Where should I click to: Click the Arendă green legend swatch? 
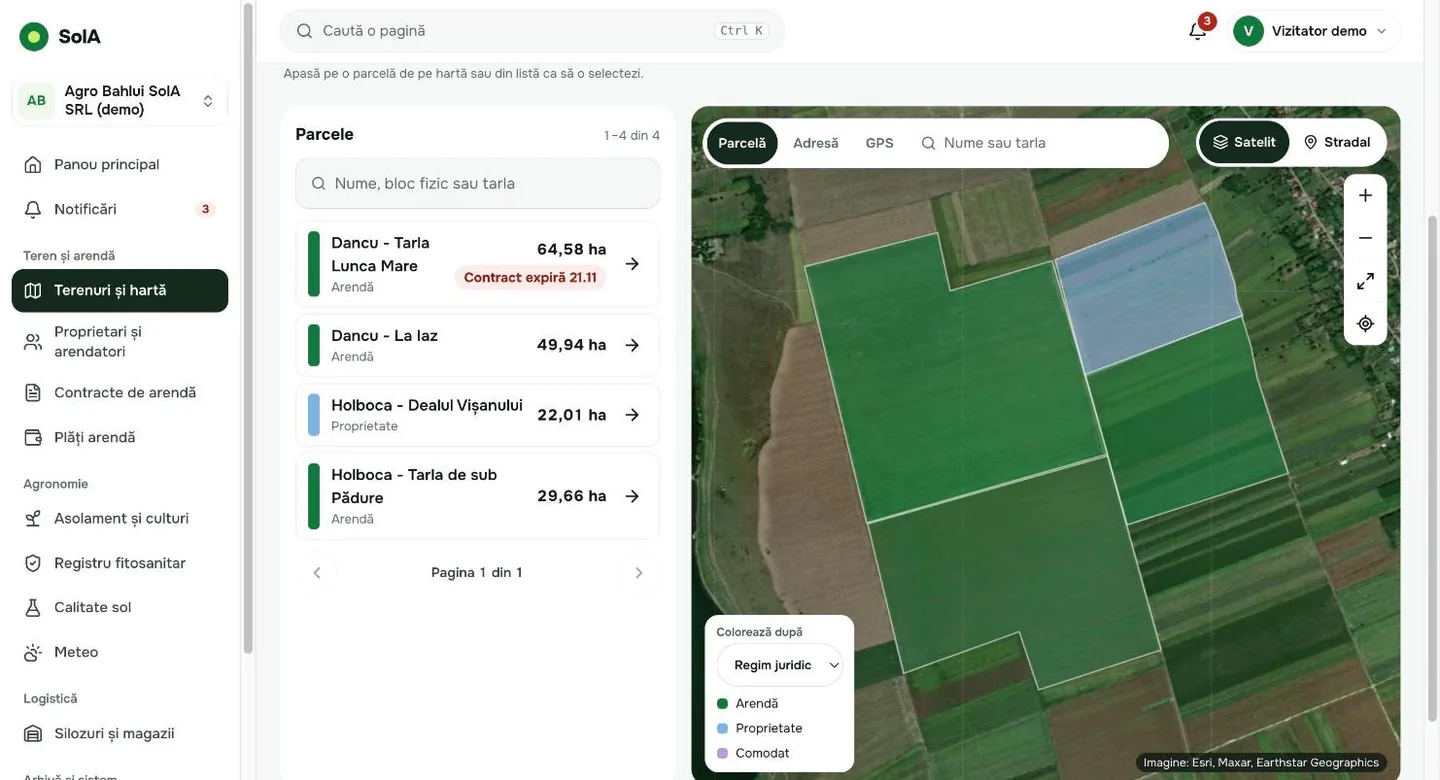[722, 704]
